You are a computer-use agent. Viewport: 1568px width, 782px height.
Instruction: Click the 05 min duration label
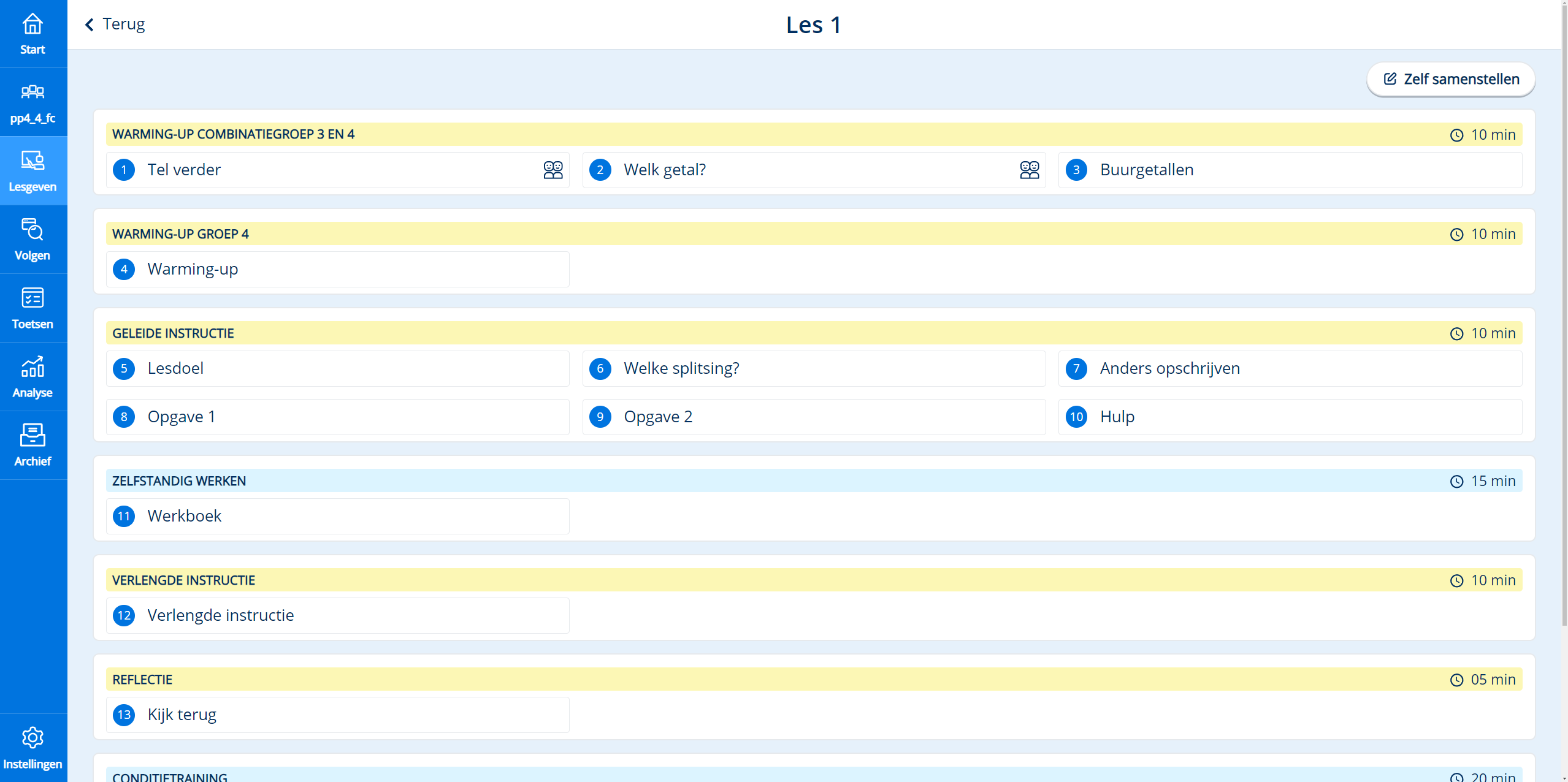(1493, 680)
